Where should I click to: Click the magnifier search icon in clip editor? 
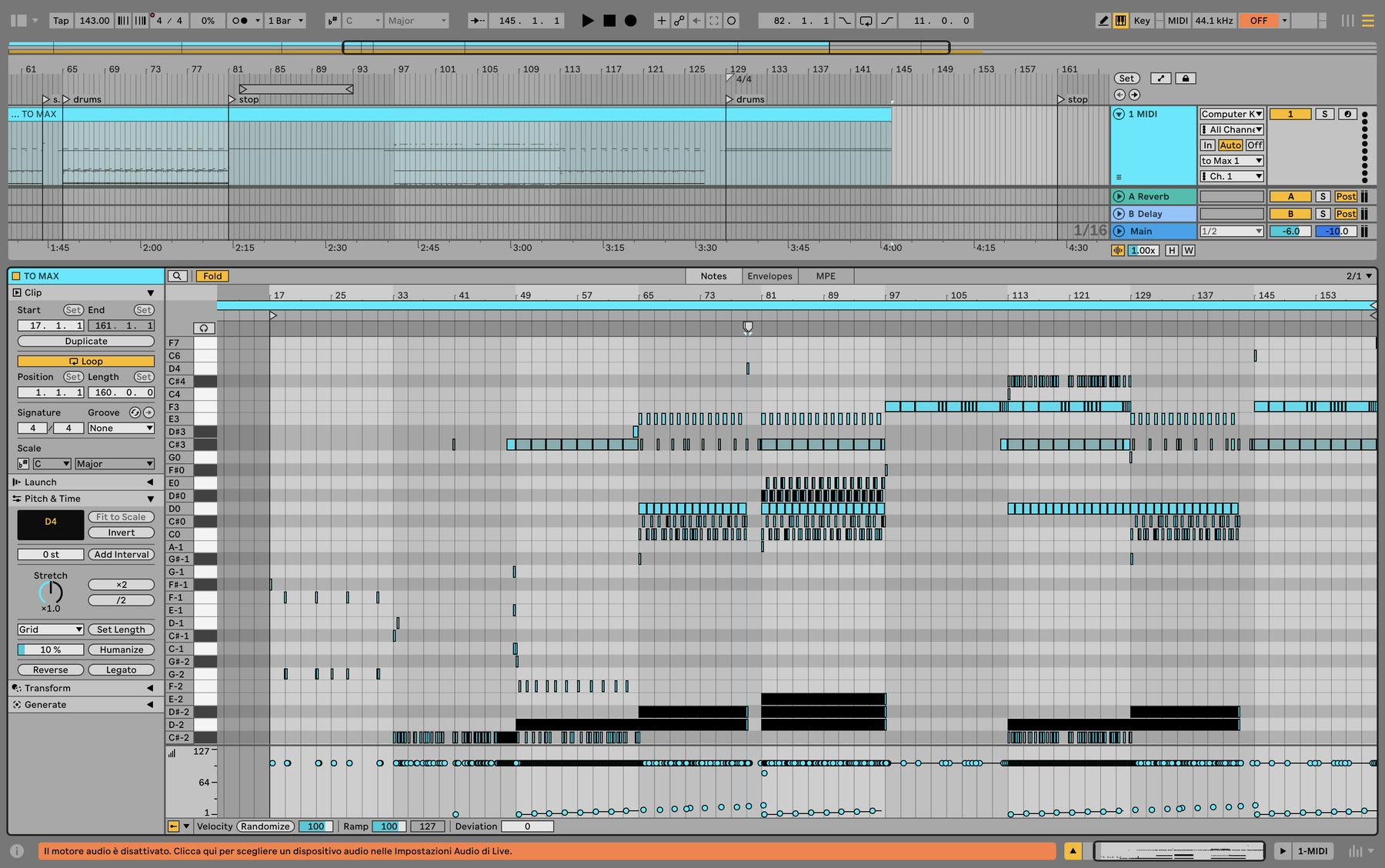(178, 275)
